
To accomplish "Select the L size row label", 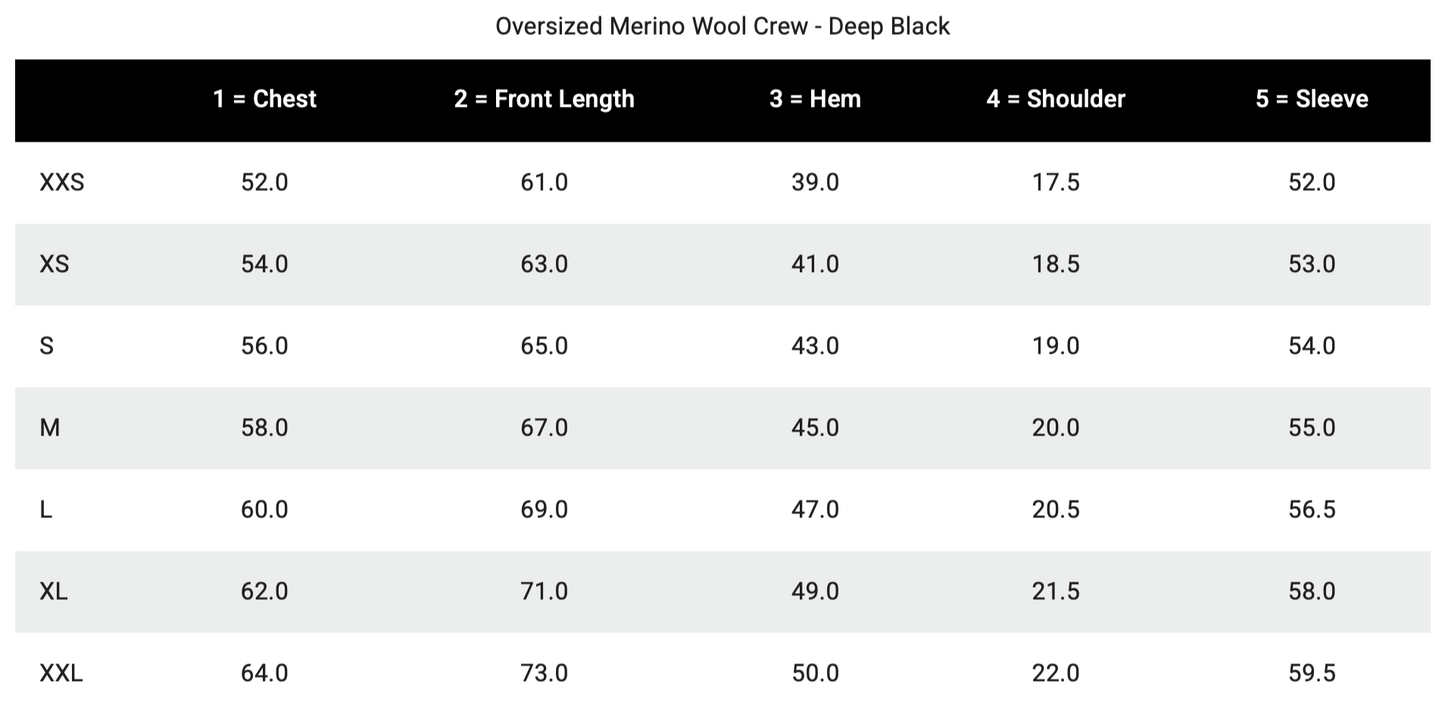I will [x=46, y=510].
